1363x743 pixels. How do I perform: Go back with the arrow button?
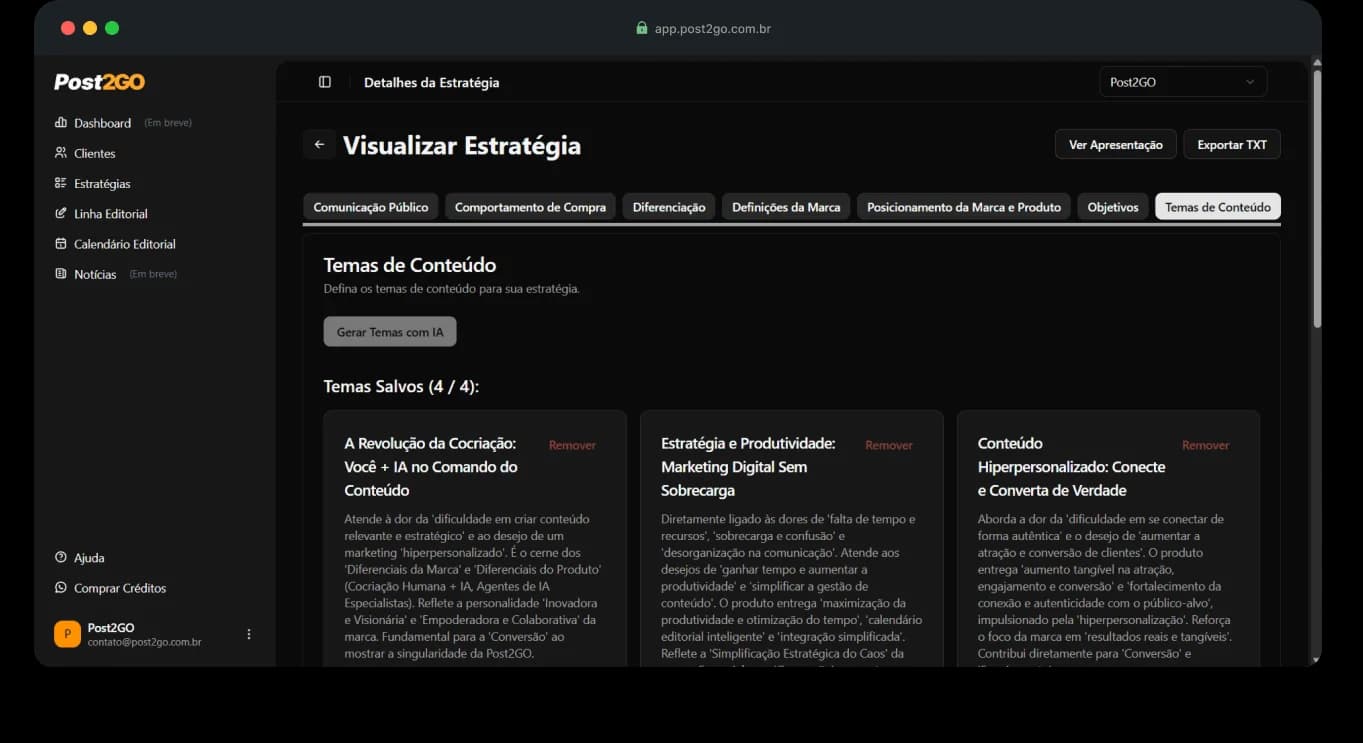[x=320, y=145]
